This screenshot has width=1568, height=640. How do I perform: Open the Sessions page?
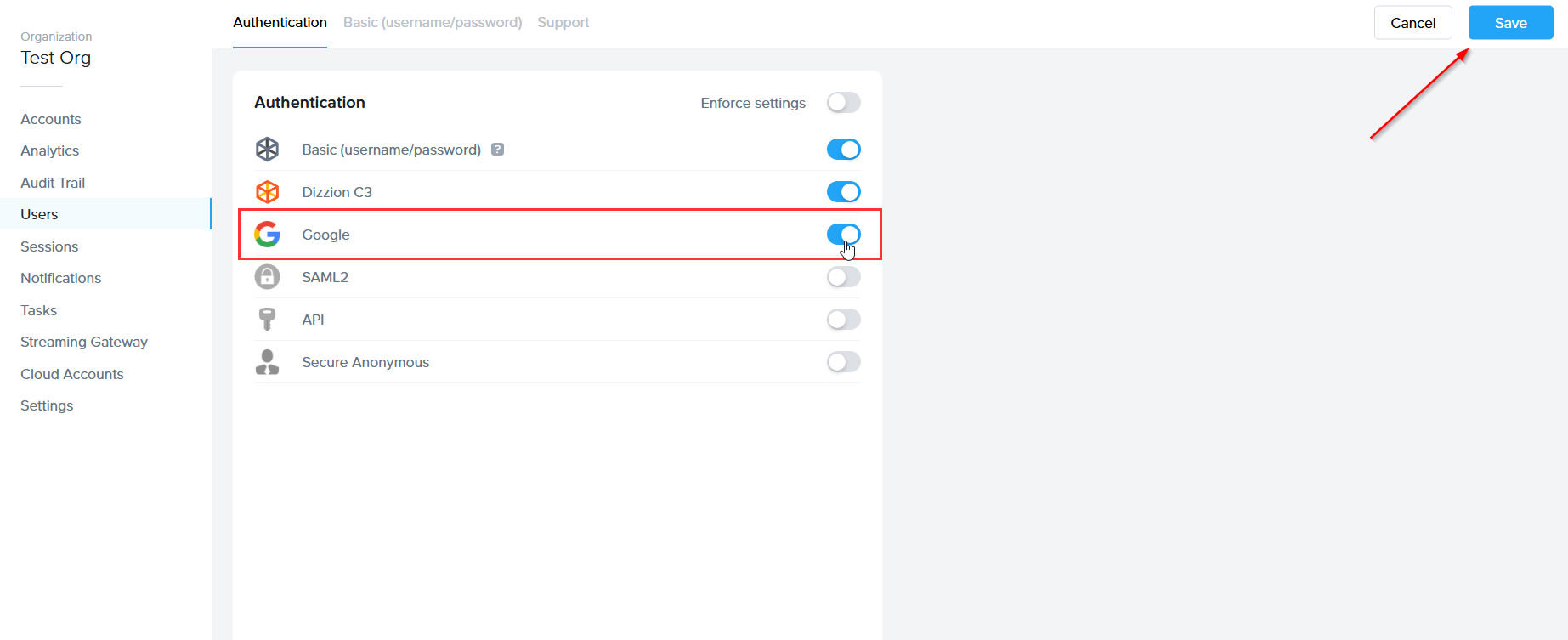click(x=48, y=246)
